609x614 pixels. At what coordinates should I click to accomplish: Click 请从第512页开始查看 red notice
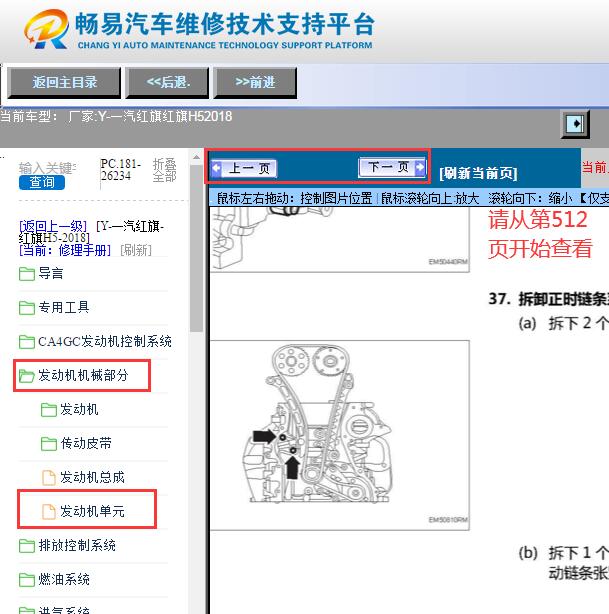point(539,234)
